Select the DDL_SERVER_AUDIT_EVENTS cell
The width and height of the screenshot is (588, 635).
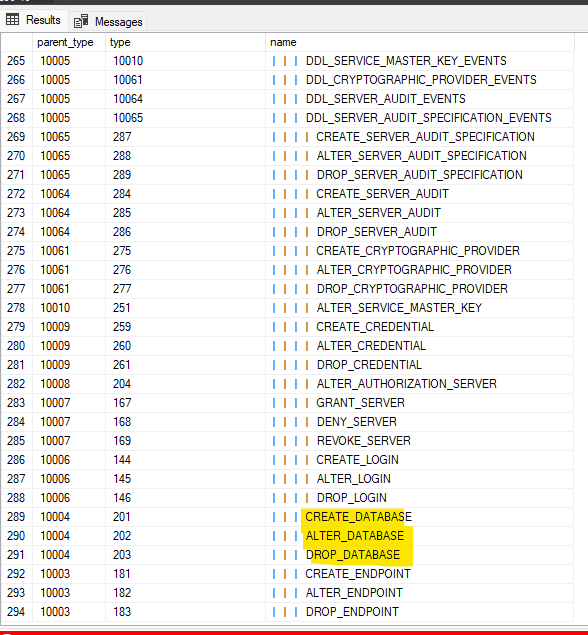click(x=420, y=99)
